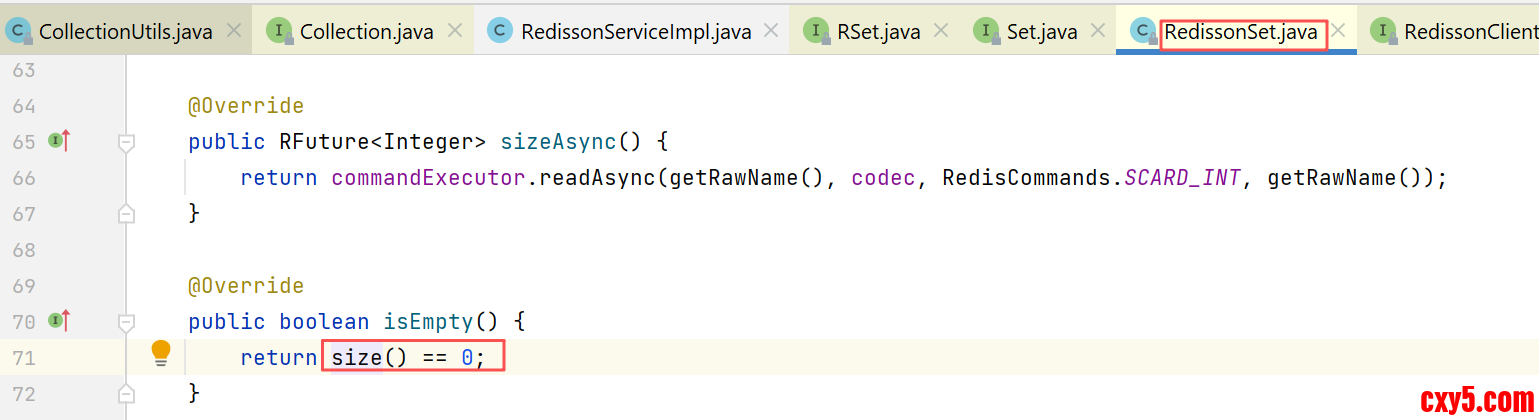Close the RedissonServiceImpl.java tab
The height and width of the screenshot is (420, 1539).
pos(771,31)
